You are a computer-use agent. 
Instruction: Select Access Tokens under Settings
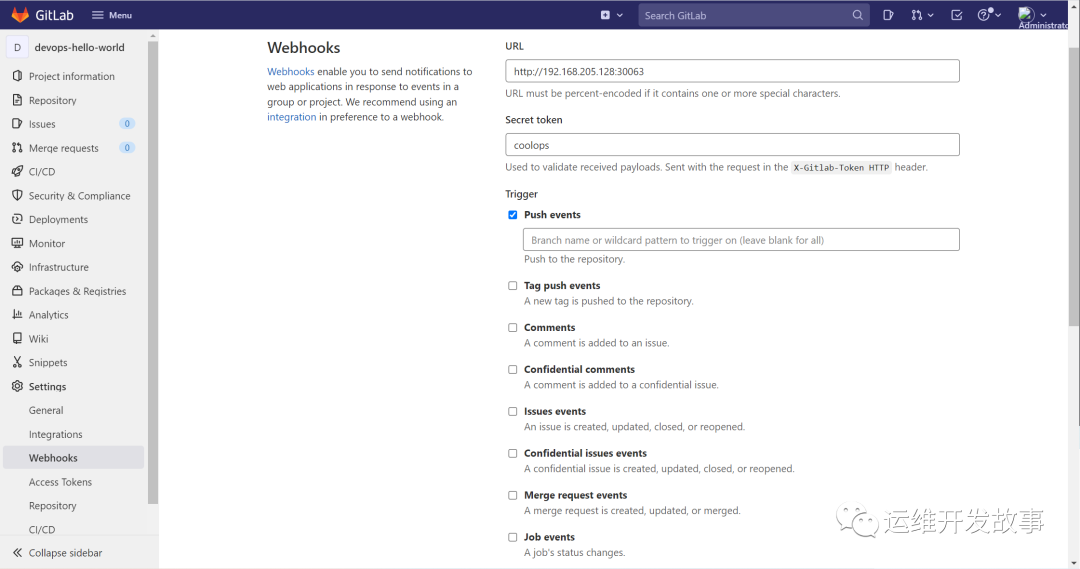point(60,482)
